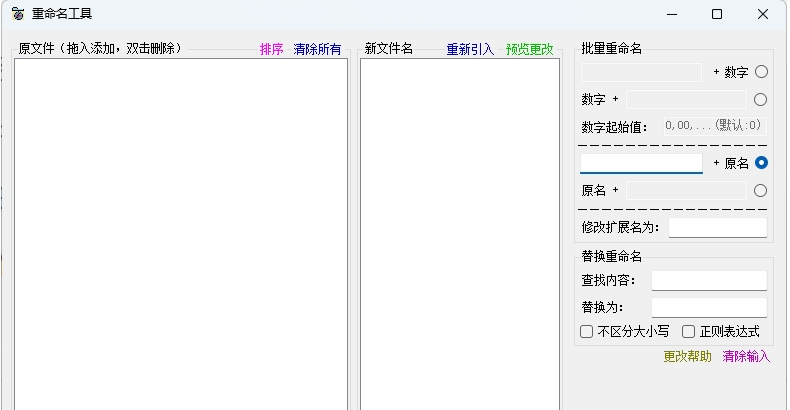This screenshot has height=410, width=790.
Task: Click the 查找内容 input field
Action: click(x=709, y=281)
